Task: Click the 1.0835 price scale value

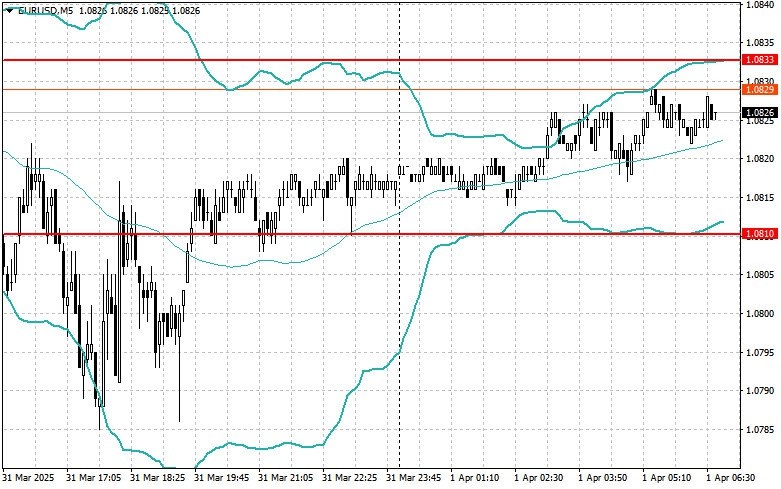Action: pos(760,43)
